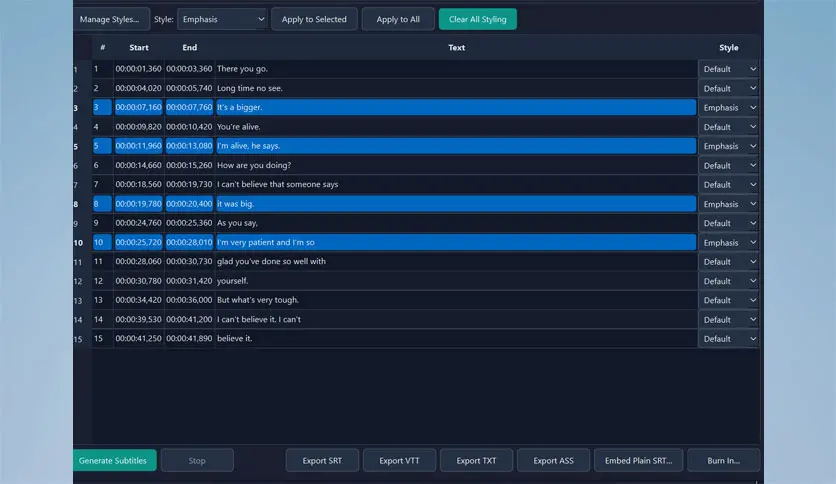The image size is (836, 484).
Task: Click the Embed Plain SRT button
Action: (638, 461)
